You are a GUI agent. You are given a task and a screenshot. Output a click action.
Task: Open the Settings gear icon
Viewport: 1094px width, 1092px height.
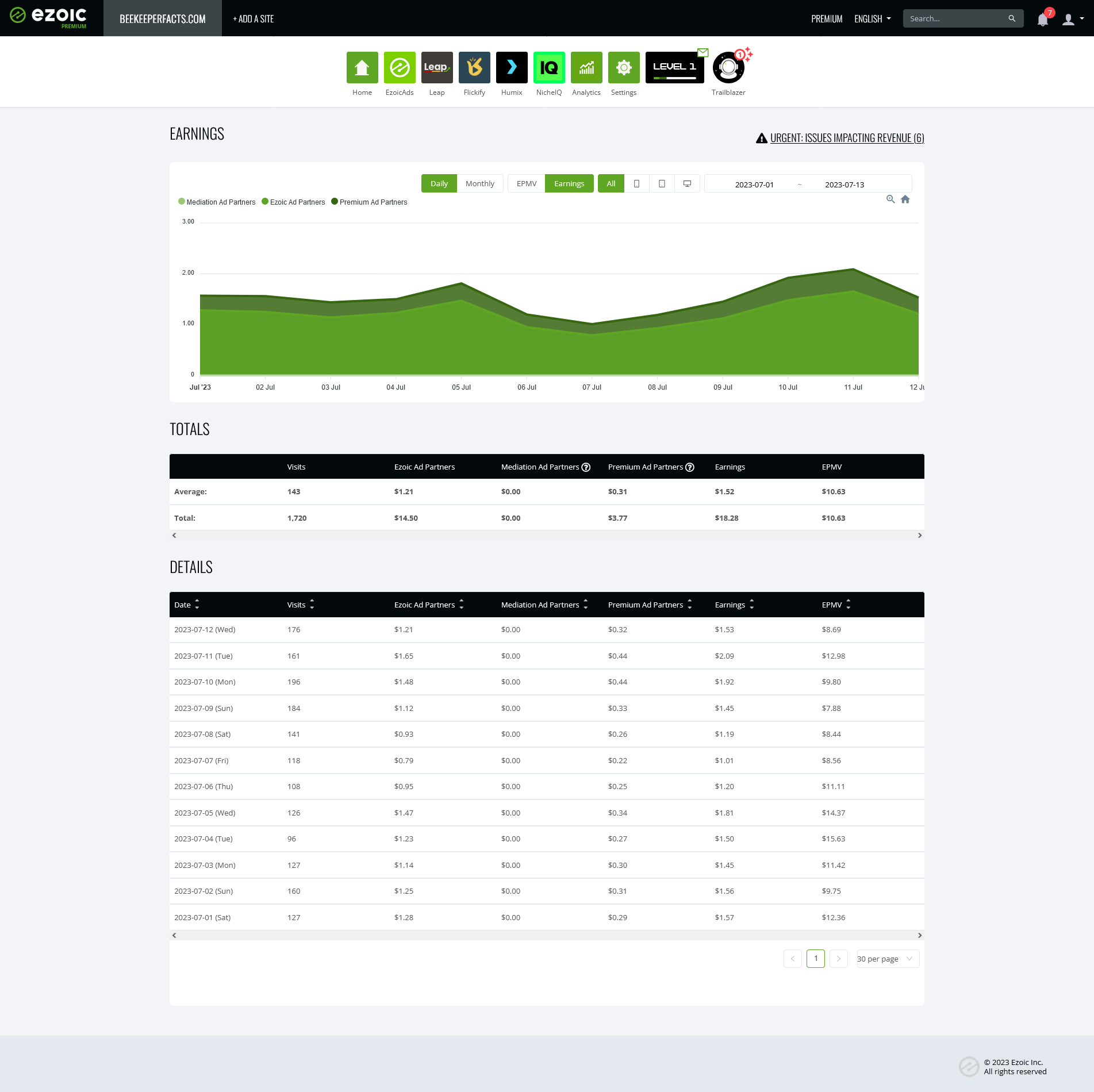point(624,68)
